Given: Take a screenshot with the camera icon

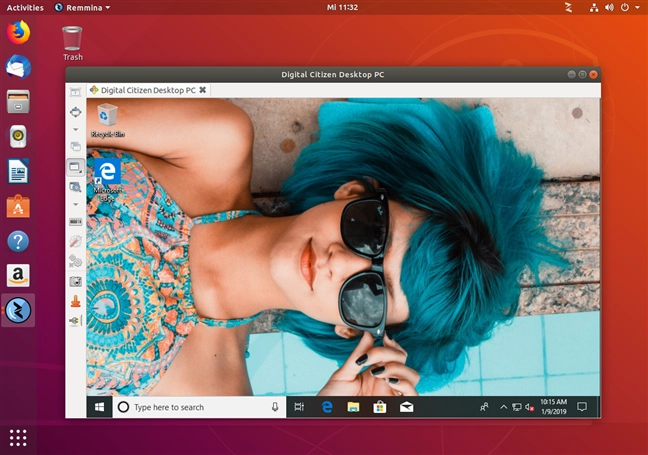Looking at the screenshot, I should click(x=75, y=281).
